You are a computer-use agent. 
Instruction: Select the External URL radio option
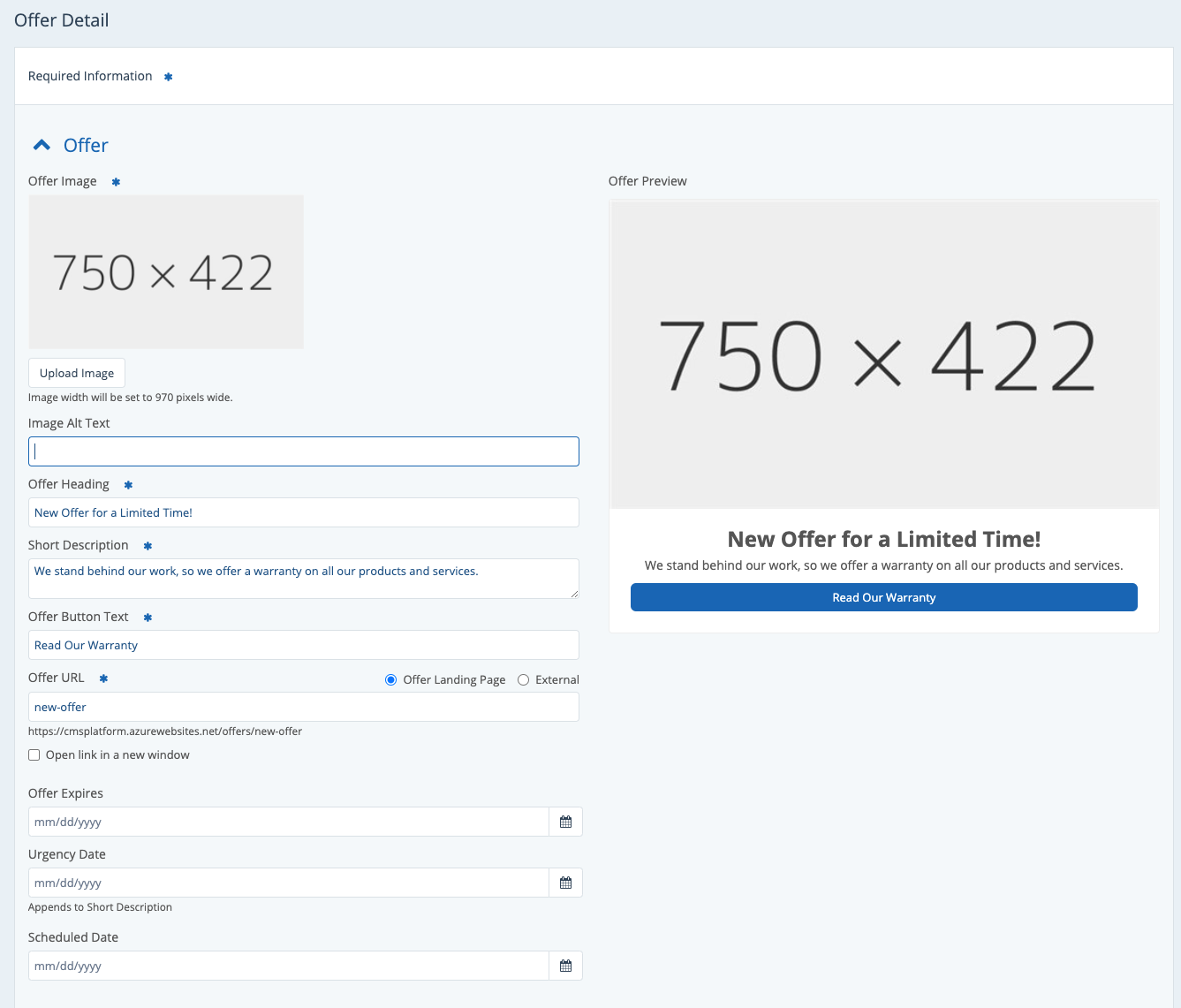pyautogui.click(x=524, y=679)
